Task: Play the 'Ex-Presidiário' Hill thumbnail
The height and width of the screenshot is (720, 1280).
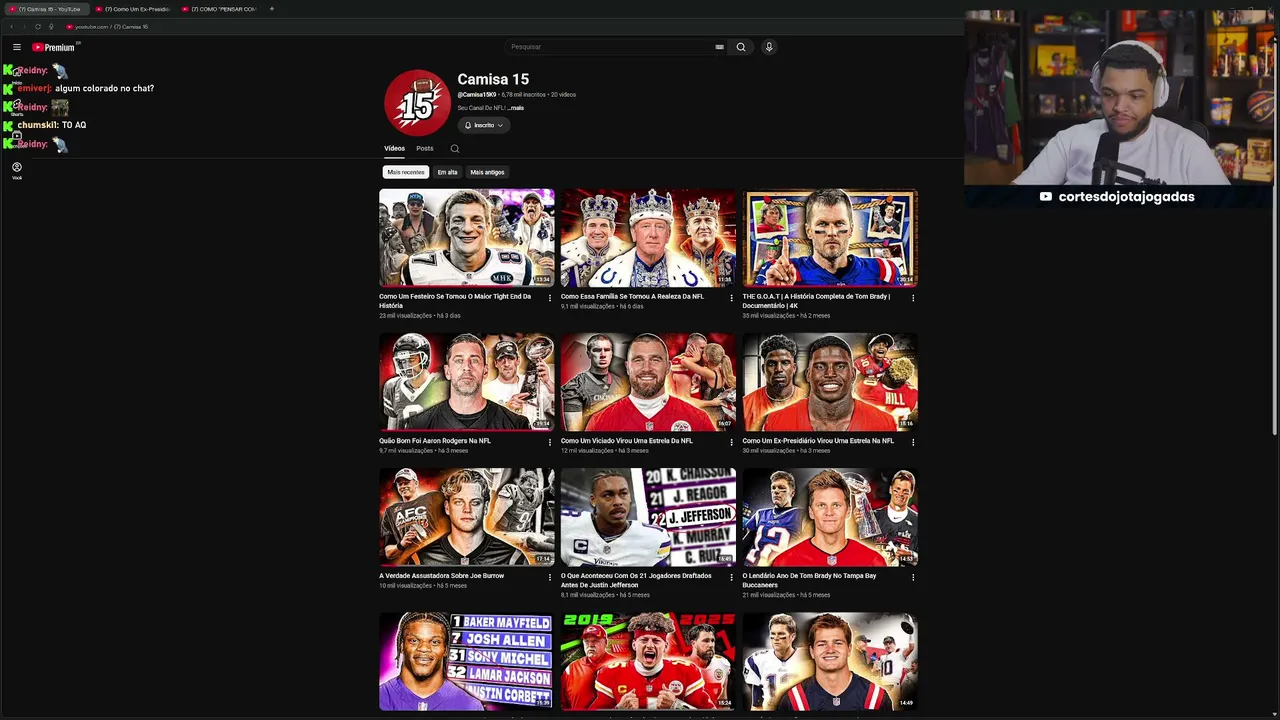Action: (830, 382)
